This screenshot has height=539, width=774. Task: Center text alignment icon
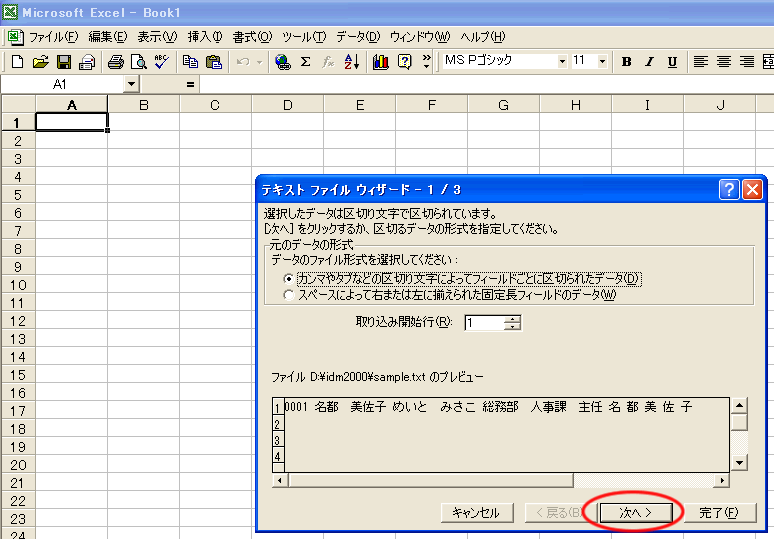[x=724, y=62]
